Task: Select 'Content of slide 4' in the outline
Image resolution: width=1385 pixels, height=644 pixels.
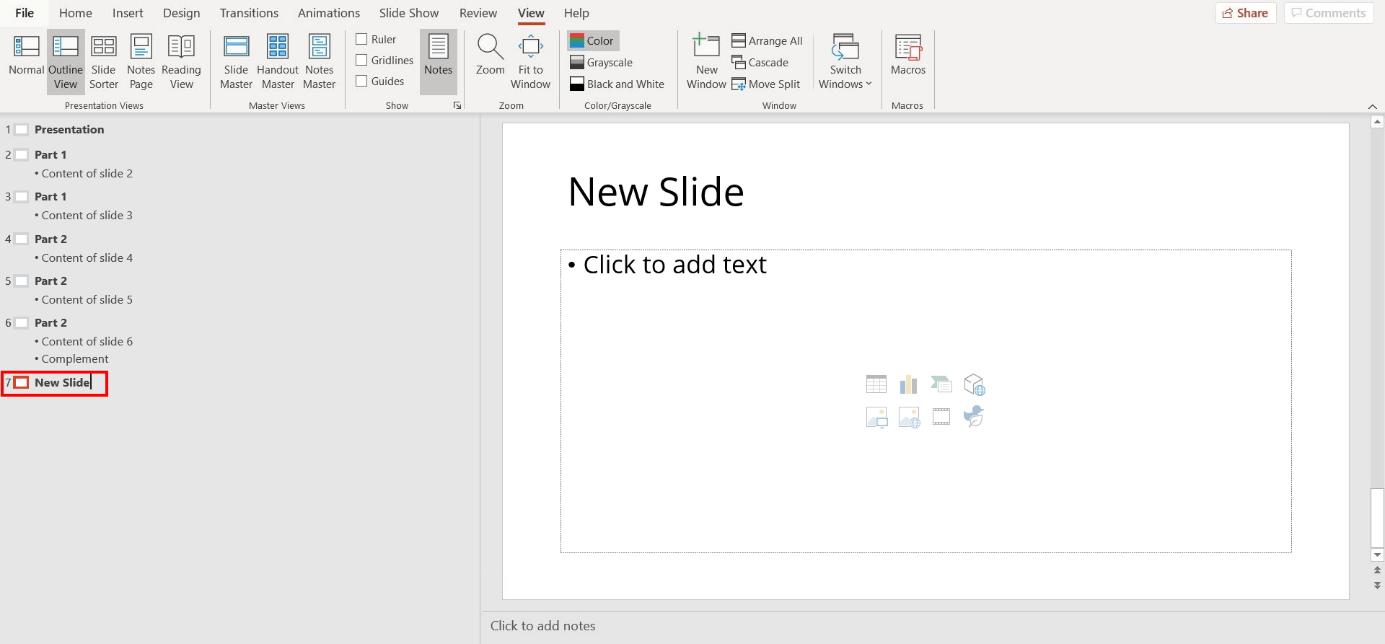Action: pos(87,257)
